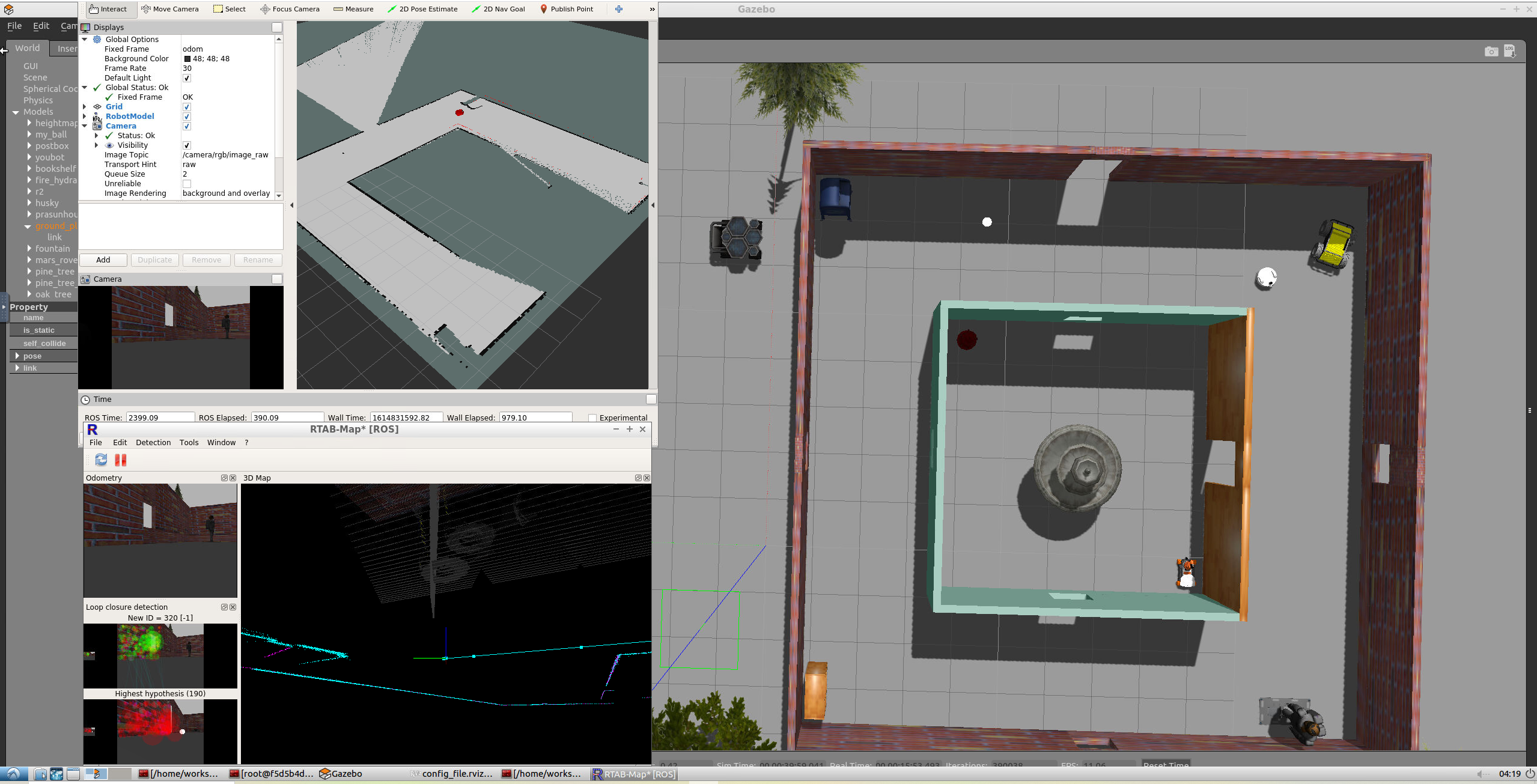Click the Background Color swatch
Viewport: 1537px width, 784px height.
187,59
